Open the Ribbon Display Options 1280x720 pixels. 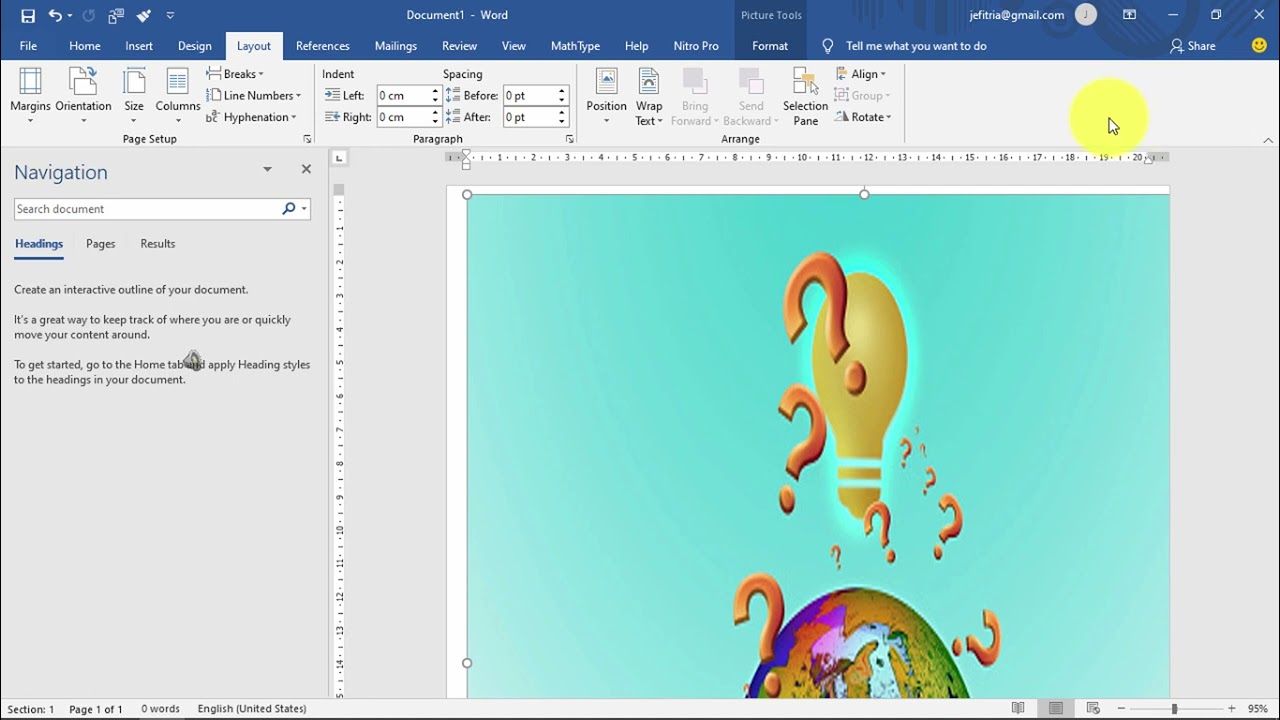1129,15
